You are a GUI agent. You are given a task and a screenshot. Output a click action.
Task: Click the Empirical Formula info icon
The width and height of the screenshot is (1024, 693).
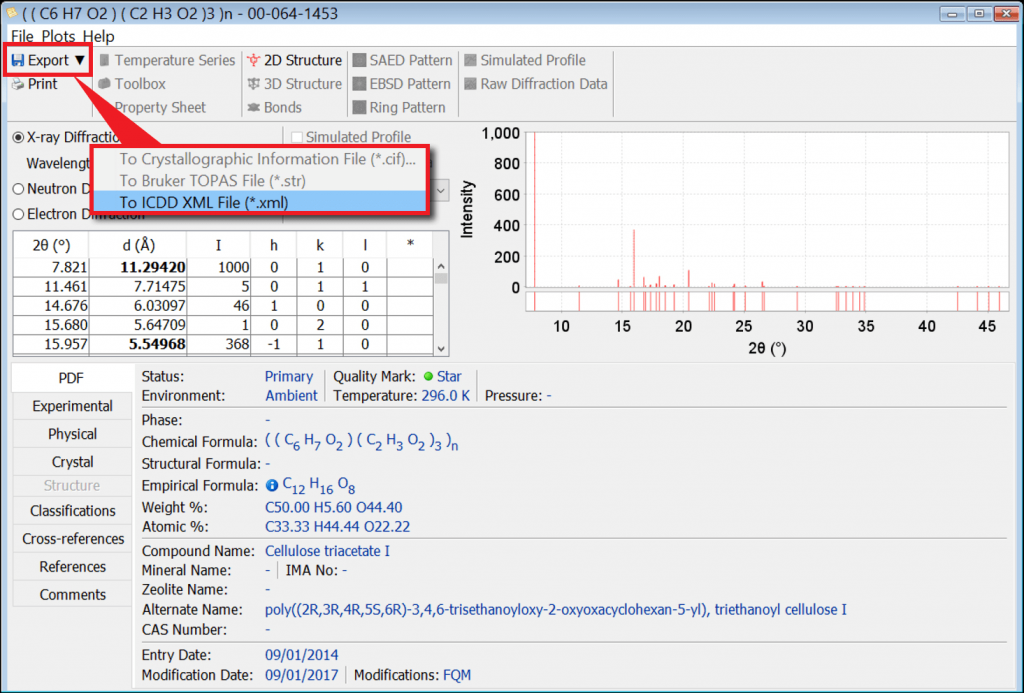271,486
